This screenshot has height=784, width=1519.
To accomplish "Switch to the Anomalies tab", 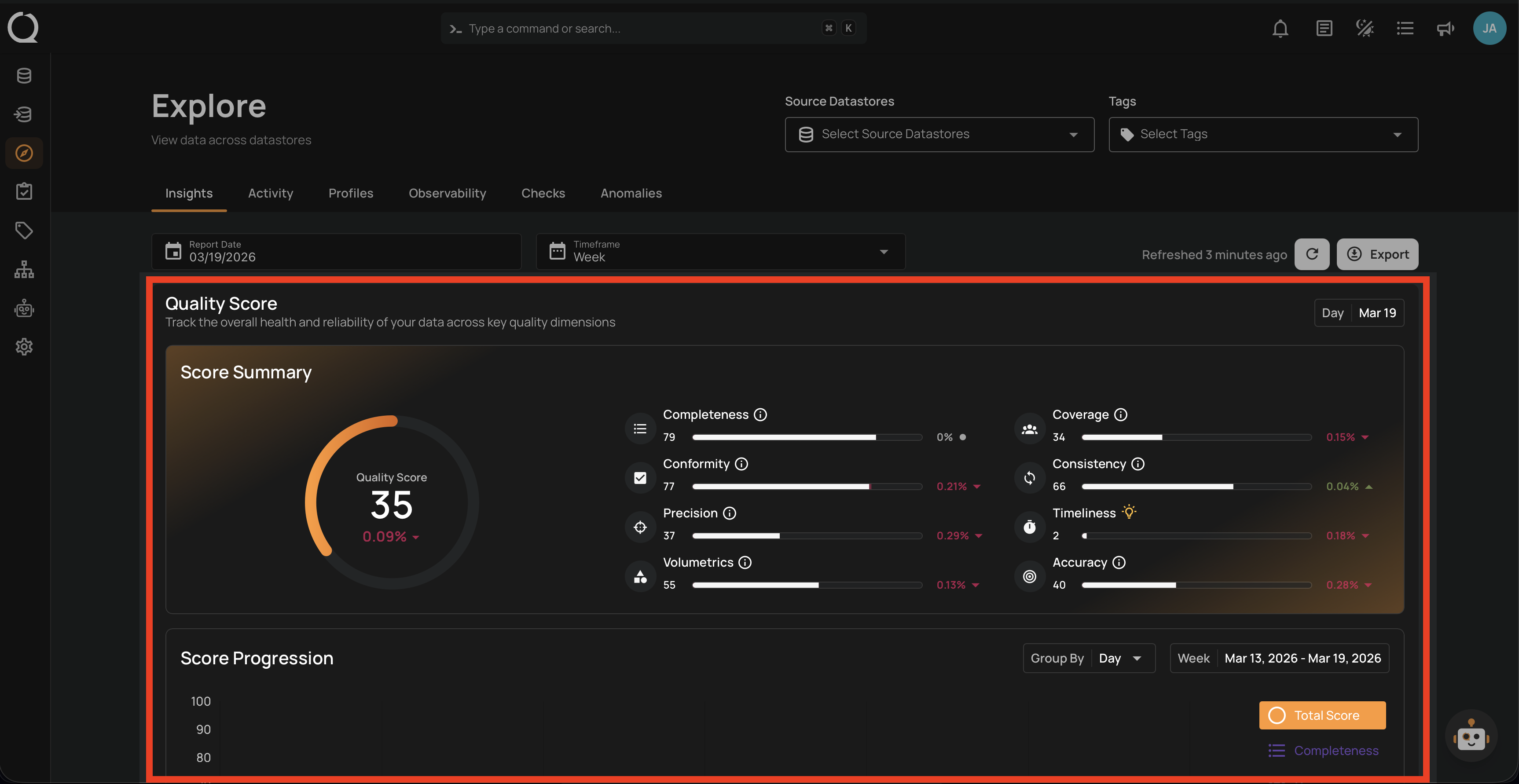I will tap(631, 193).
